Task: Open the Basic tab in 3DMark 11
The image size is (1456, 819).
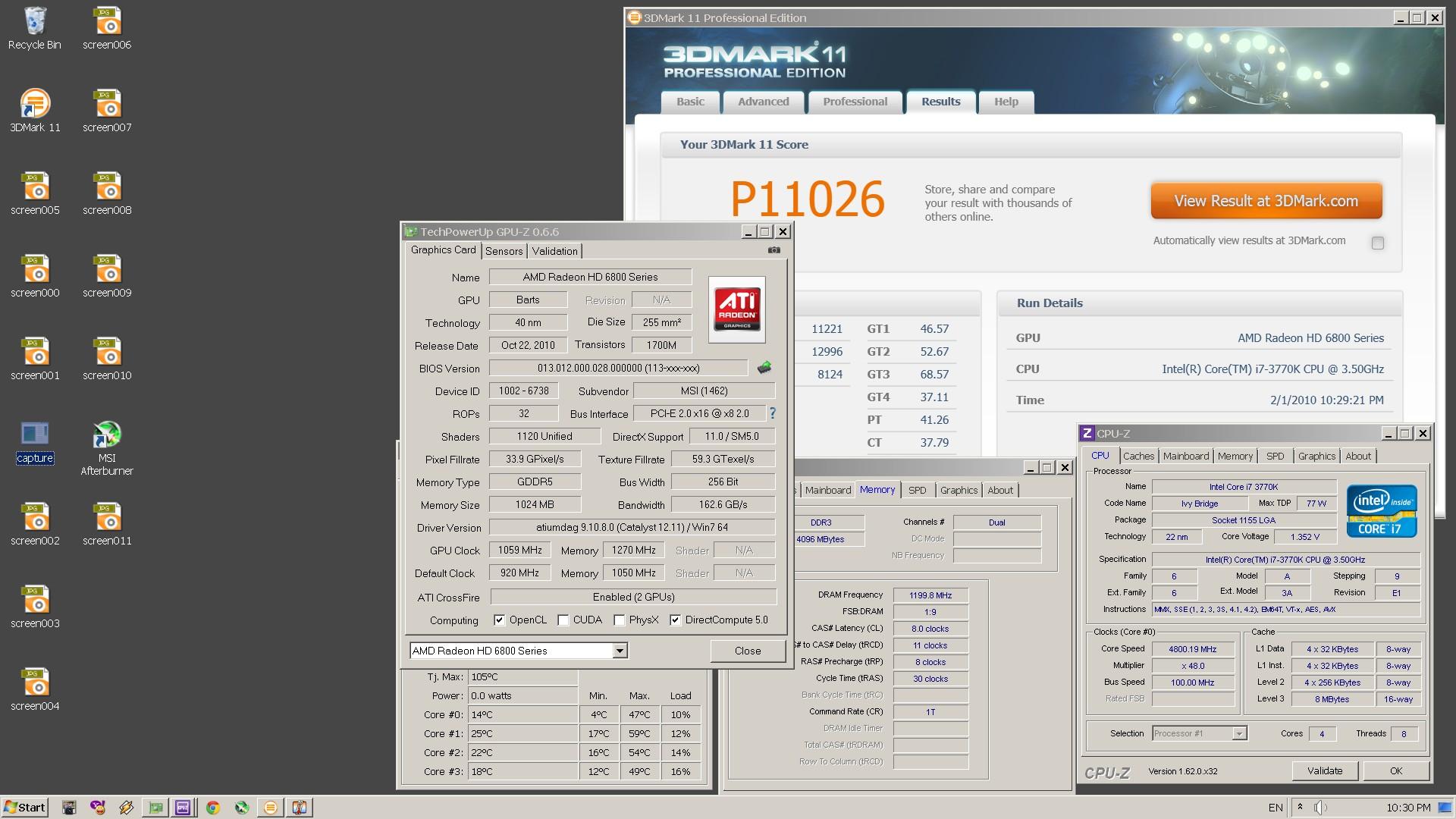Action: coord(690,102)
